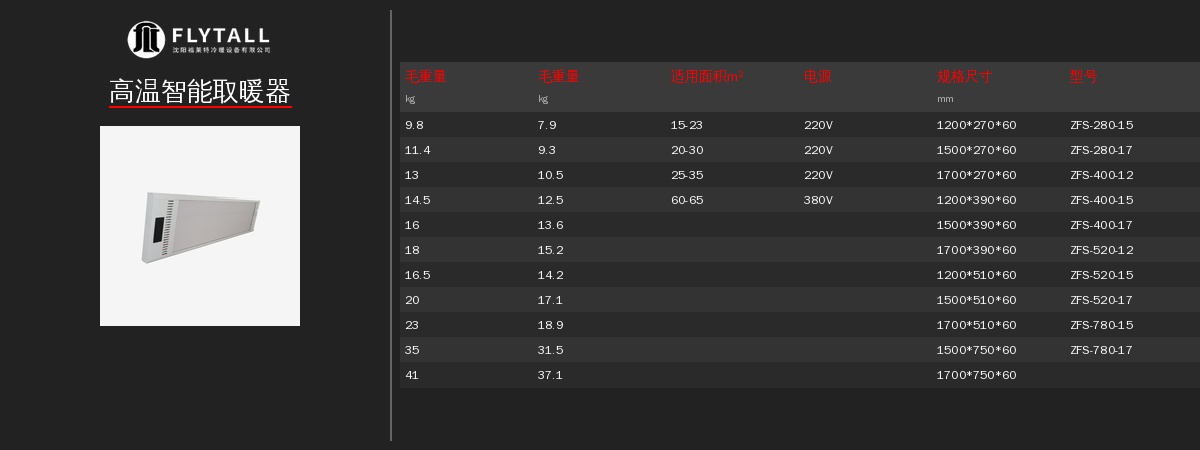Image resolution: width=1200 pixels, height=450 pixels.
Task: Open the heater product photo
Action: [200, 226]
